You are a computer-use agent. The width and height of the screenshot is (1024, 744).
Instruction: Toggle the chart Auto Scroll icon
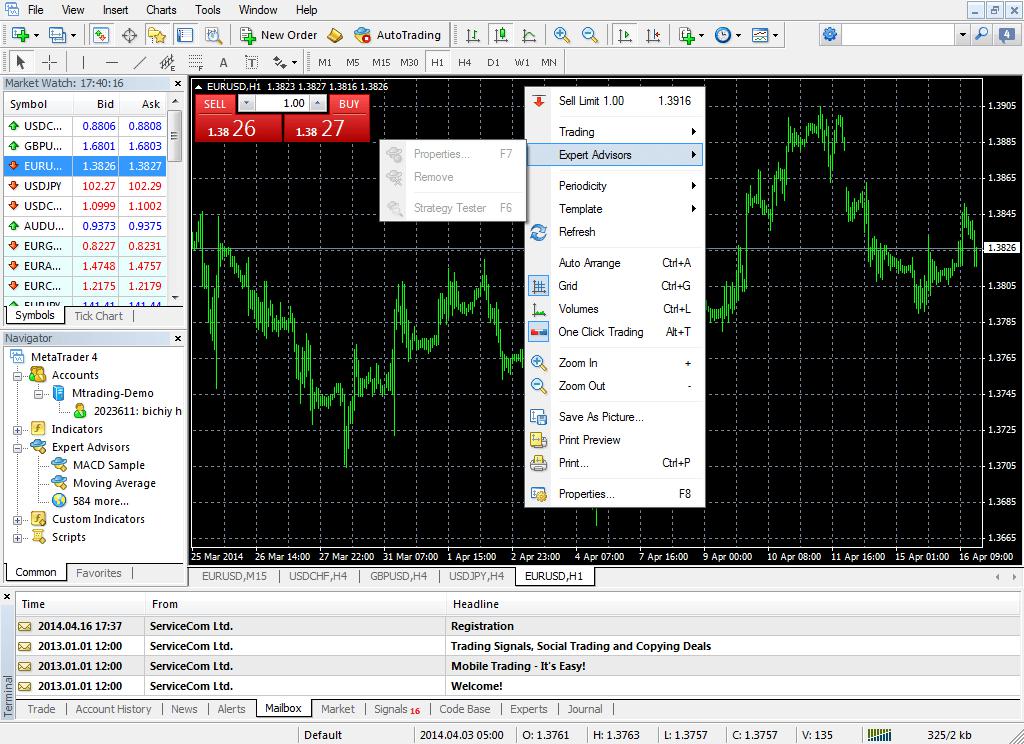click(x=624, y=35)
